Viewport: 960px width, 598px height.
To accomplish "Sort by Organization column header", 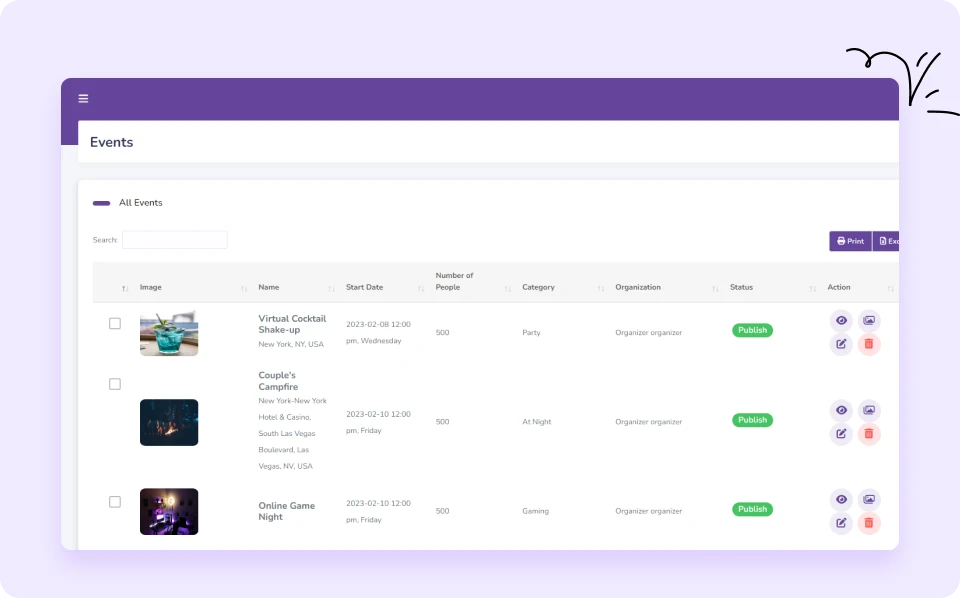I will tap(638, 287).
